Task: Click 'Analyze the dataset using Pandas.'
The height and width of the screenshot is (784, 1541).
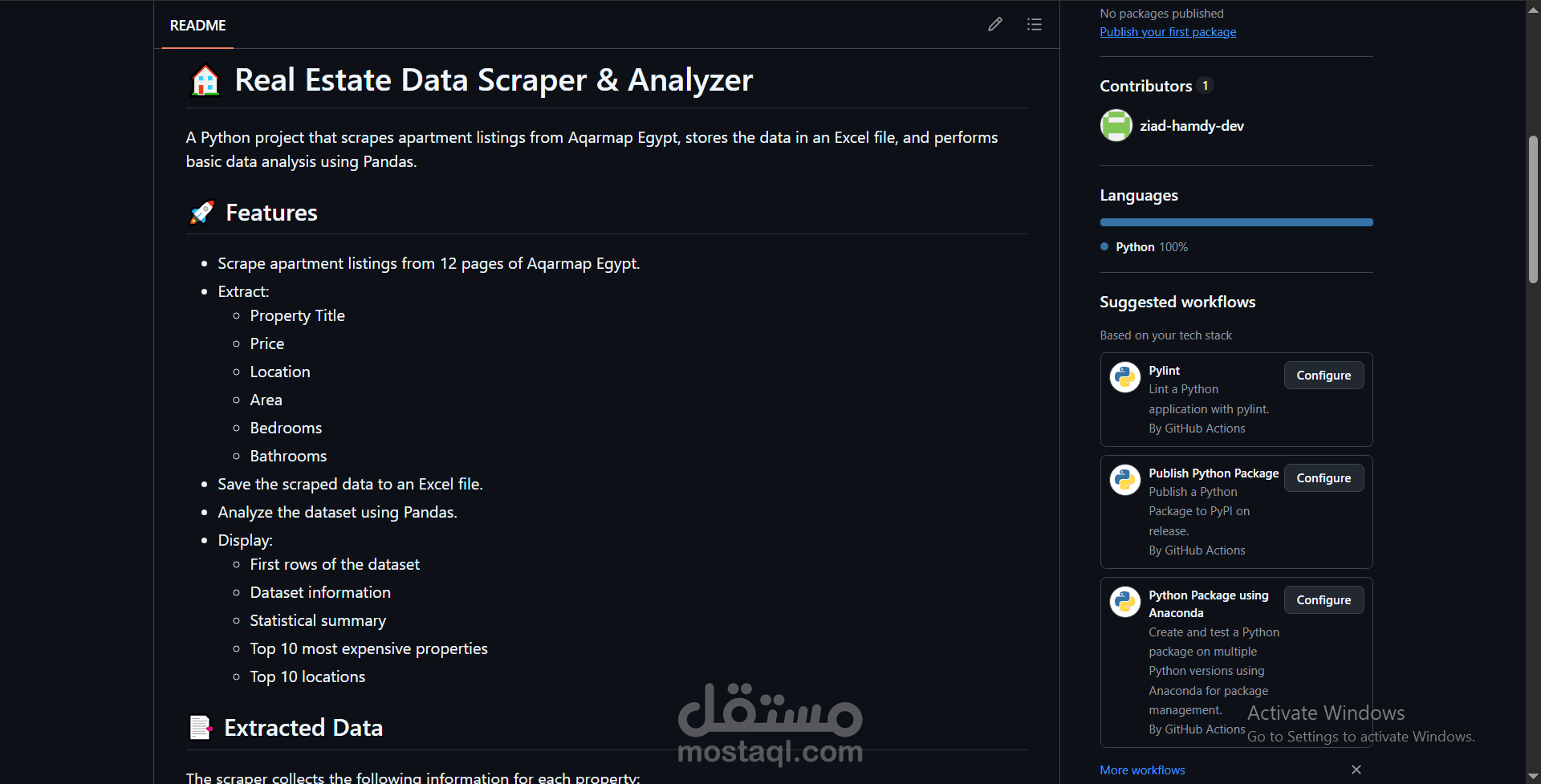Action: point(337,513)
